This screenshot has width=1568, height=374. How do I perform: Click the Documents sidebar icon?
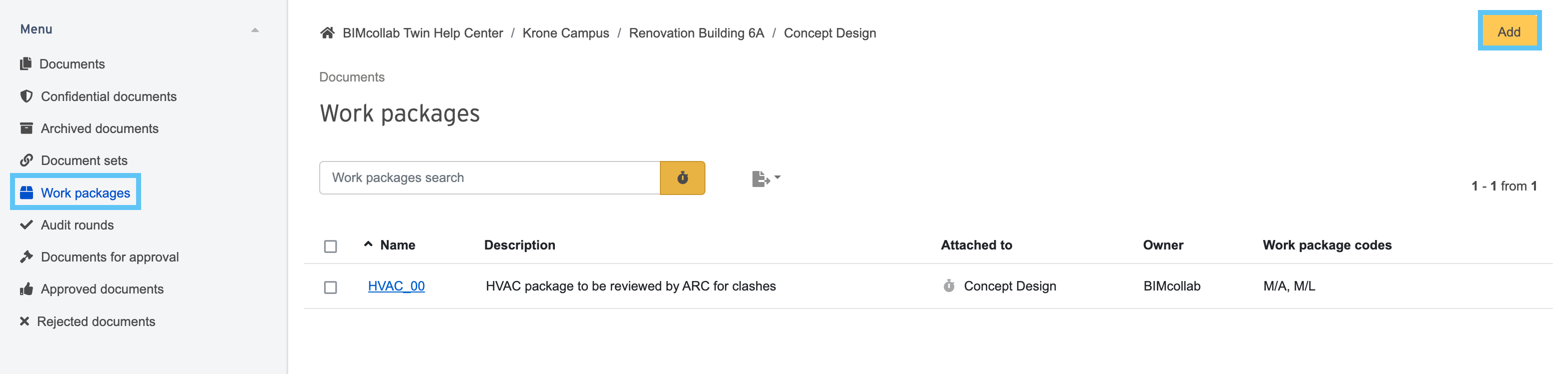pos(26,64)
